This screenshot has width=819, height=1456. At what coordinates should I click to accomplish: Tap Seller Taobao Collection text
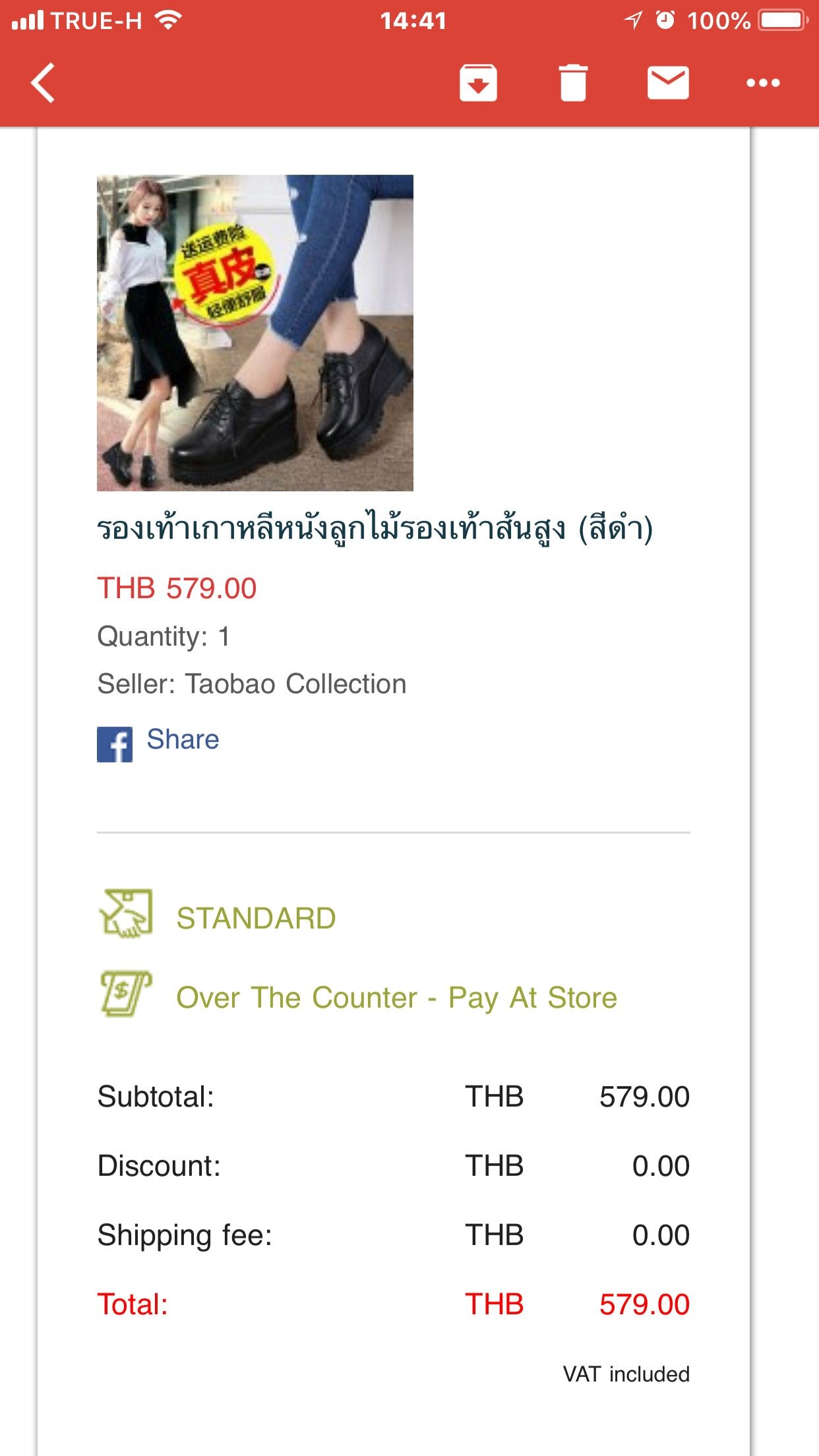click(x=251, y=684)
